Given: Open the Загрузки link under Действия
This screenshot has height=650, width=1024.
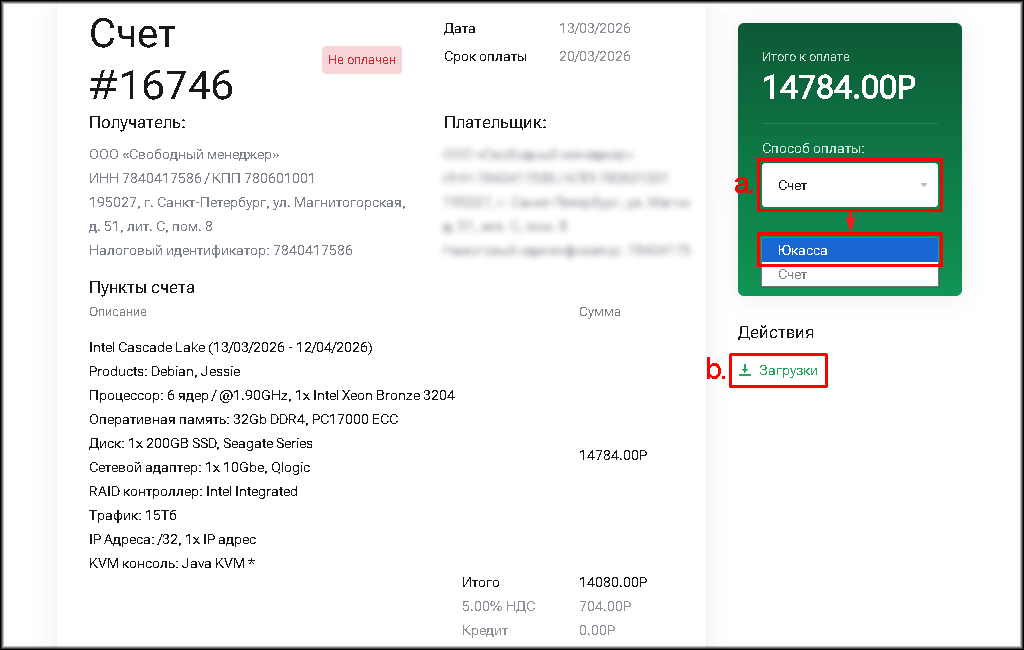Looking at the screenshot, I should click(788, 371).
